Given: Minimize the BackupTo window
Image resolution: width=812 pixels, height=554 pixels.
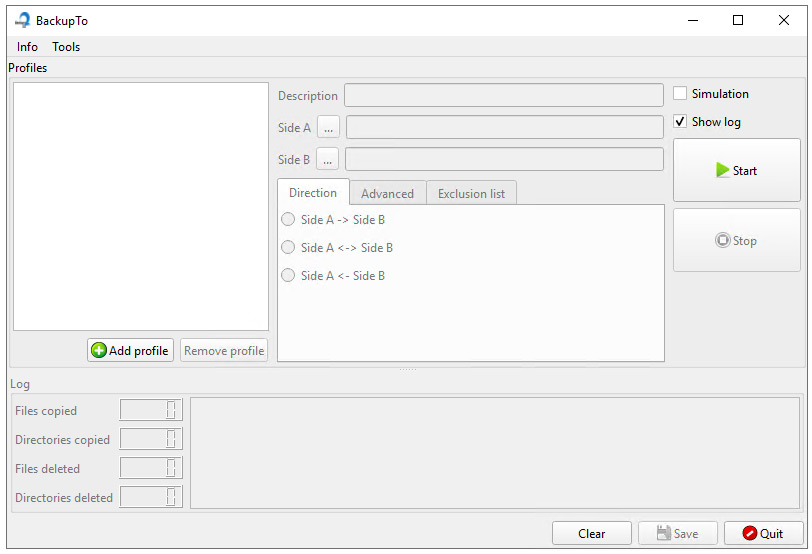Looking at the screenshot, I should click(693, 20).
